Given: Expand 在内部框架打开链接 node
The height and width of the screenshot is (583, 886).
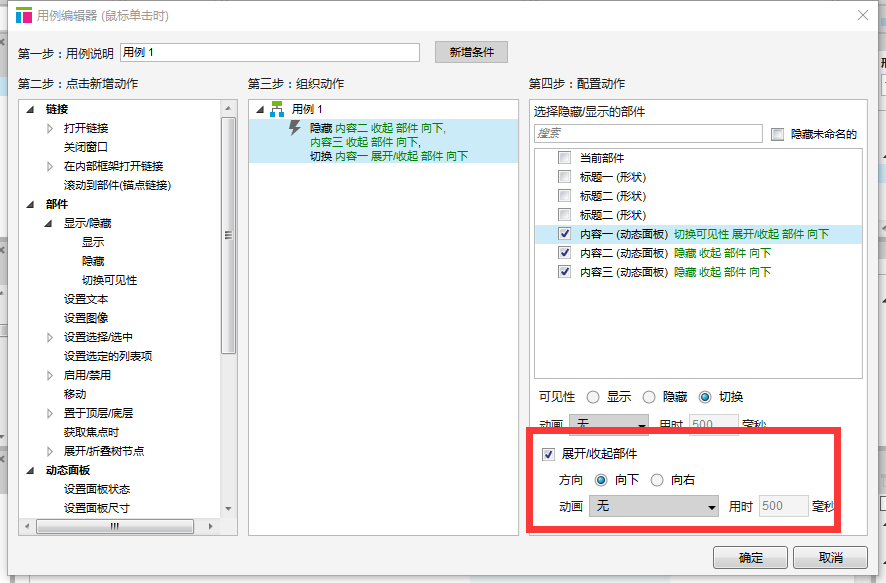Looking at the screenshot, I should coord(50,166).
